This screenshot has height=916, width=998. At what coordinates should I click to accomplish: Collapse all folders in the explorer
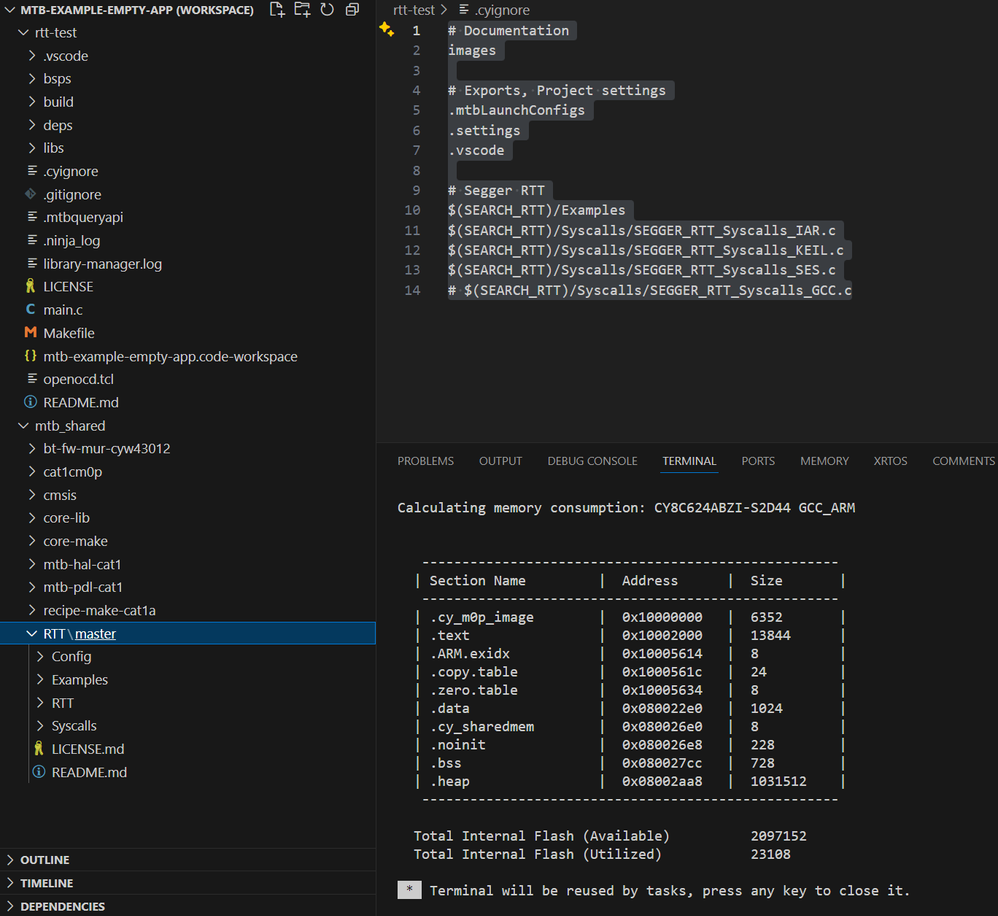(352, 9)
